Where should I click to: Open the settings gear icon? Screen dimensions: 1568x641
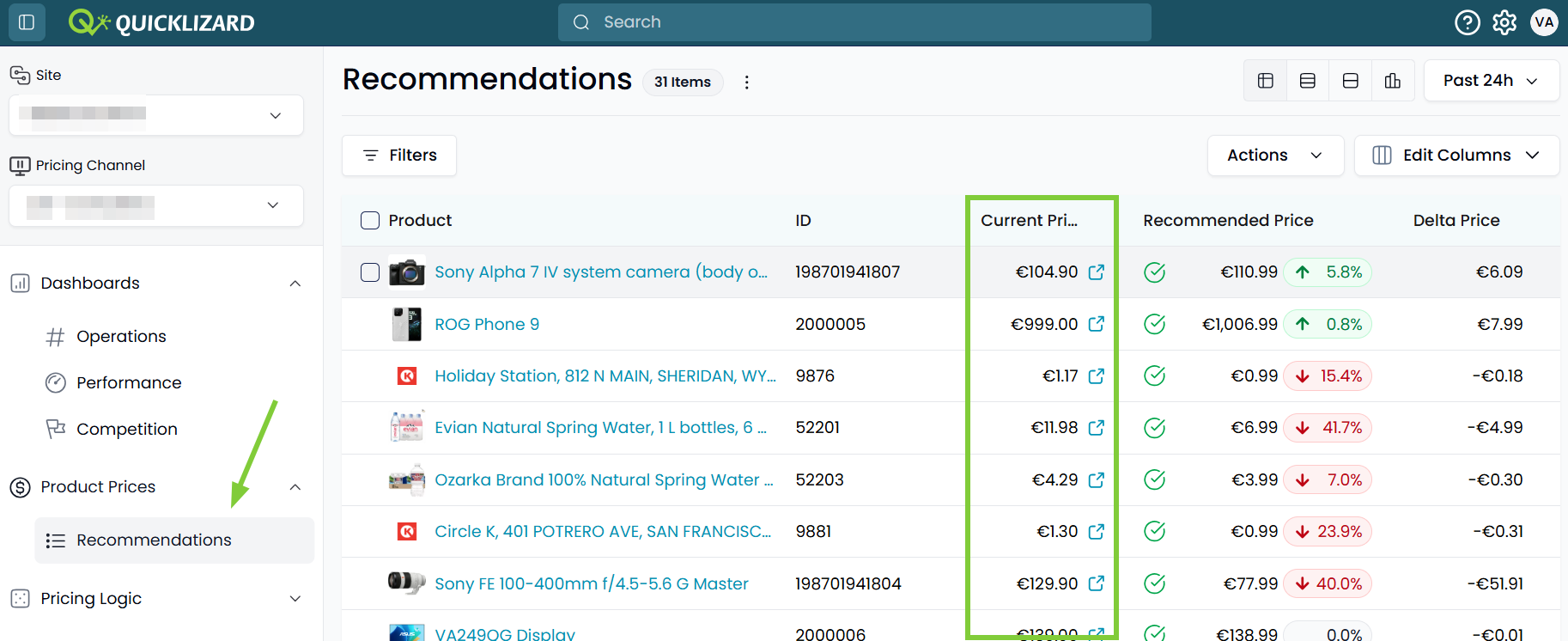pyautogui.click(x=1504, y=22)
